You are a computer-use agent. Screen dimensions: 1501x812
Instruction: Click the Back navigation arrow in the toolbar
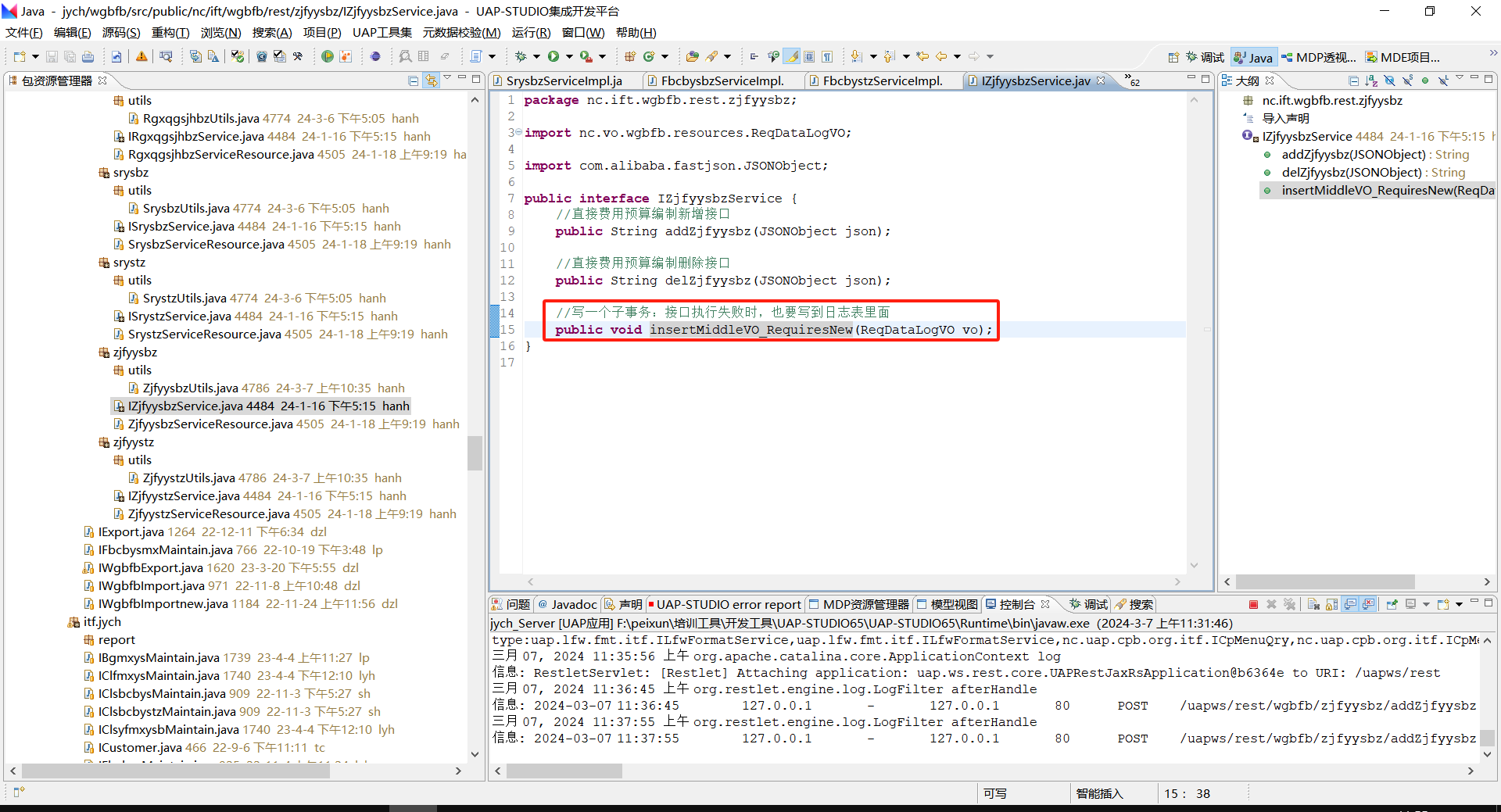coord(941,56)
